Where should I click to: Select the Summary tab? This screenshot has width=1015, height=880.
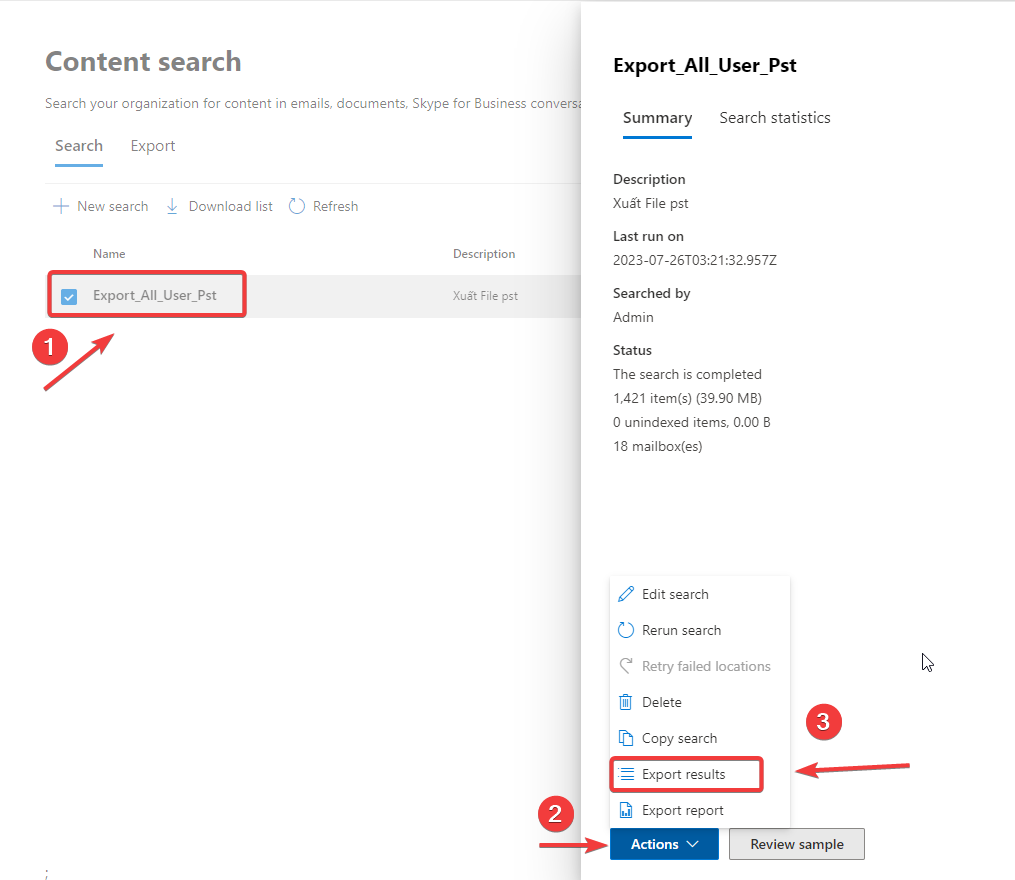[657, 118]
